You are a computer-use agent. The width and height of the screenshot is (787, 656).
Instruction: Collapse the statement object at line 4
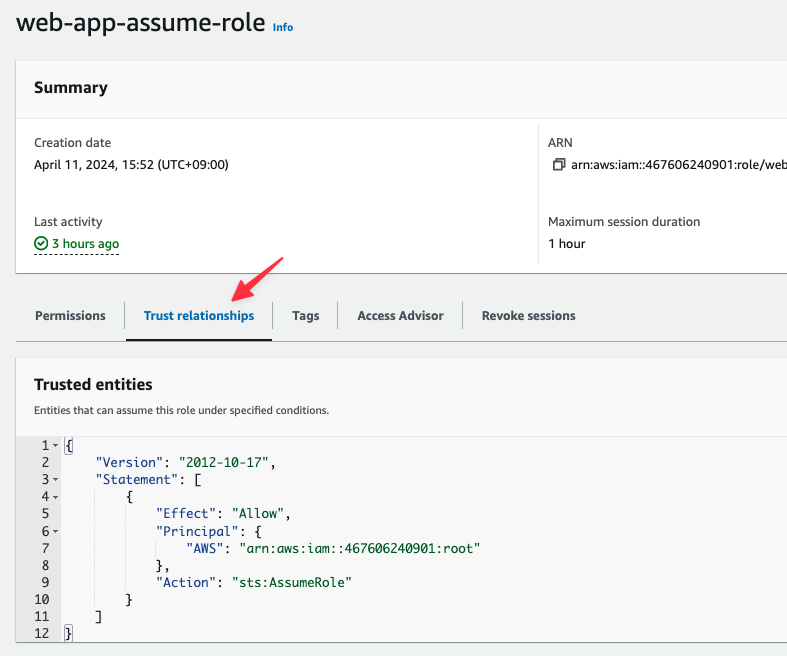pyautogui.click(x=54, y=497)
